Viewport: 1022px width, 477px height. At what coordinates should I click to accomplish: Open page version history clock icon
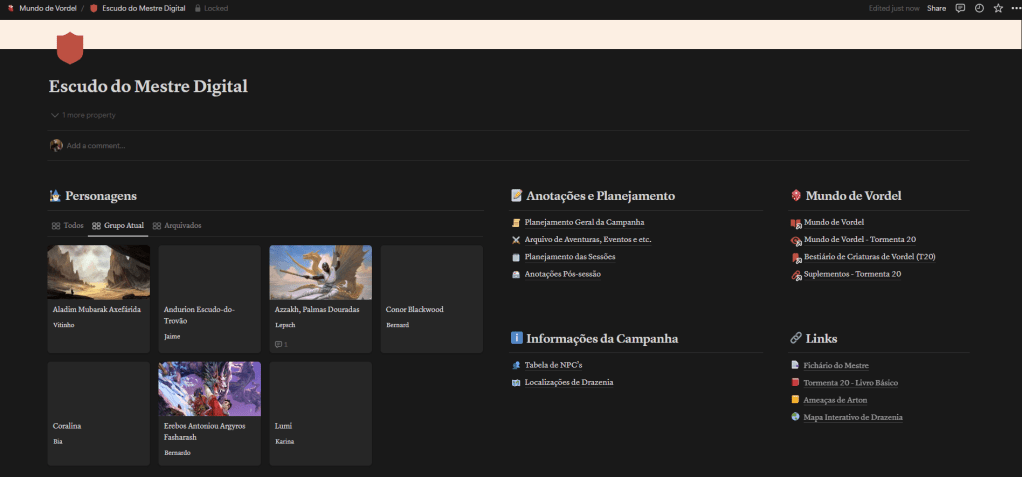[x=979, y=8]
